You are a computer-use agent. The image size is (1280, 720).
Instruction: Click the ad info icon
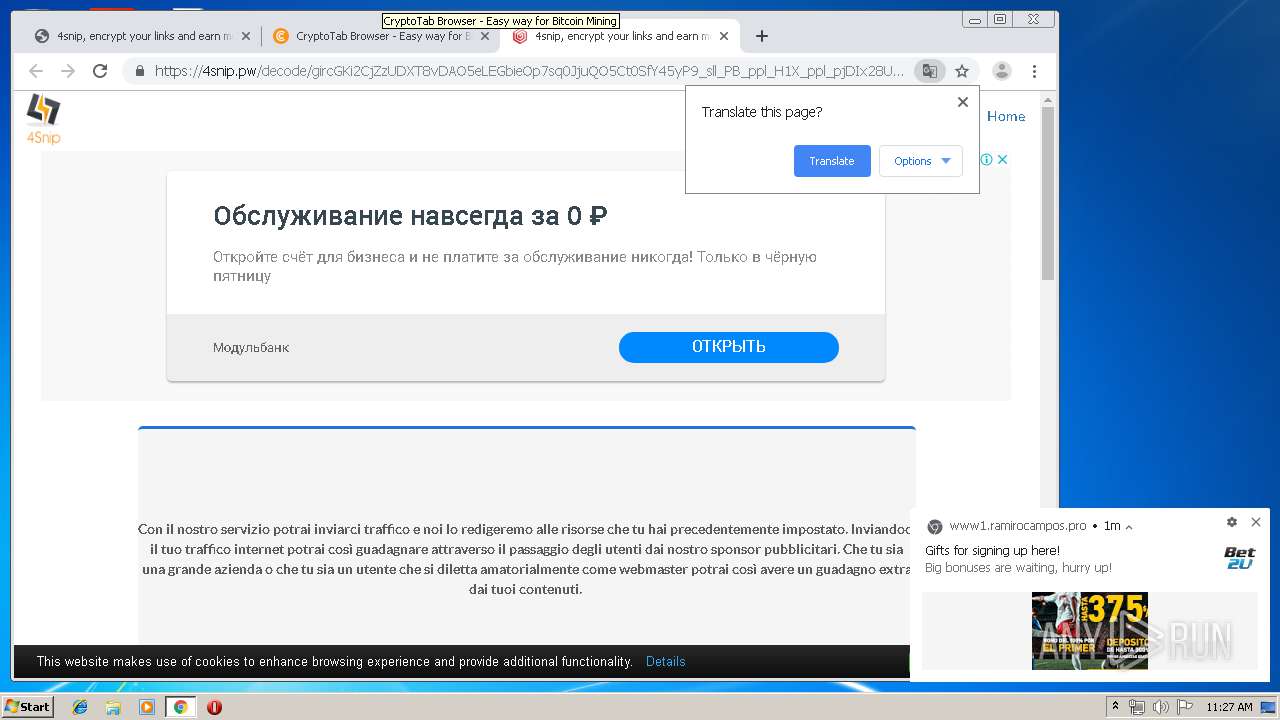click(986, 160)
